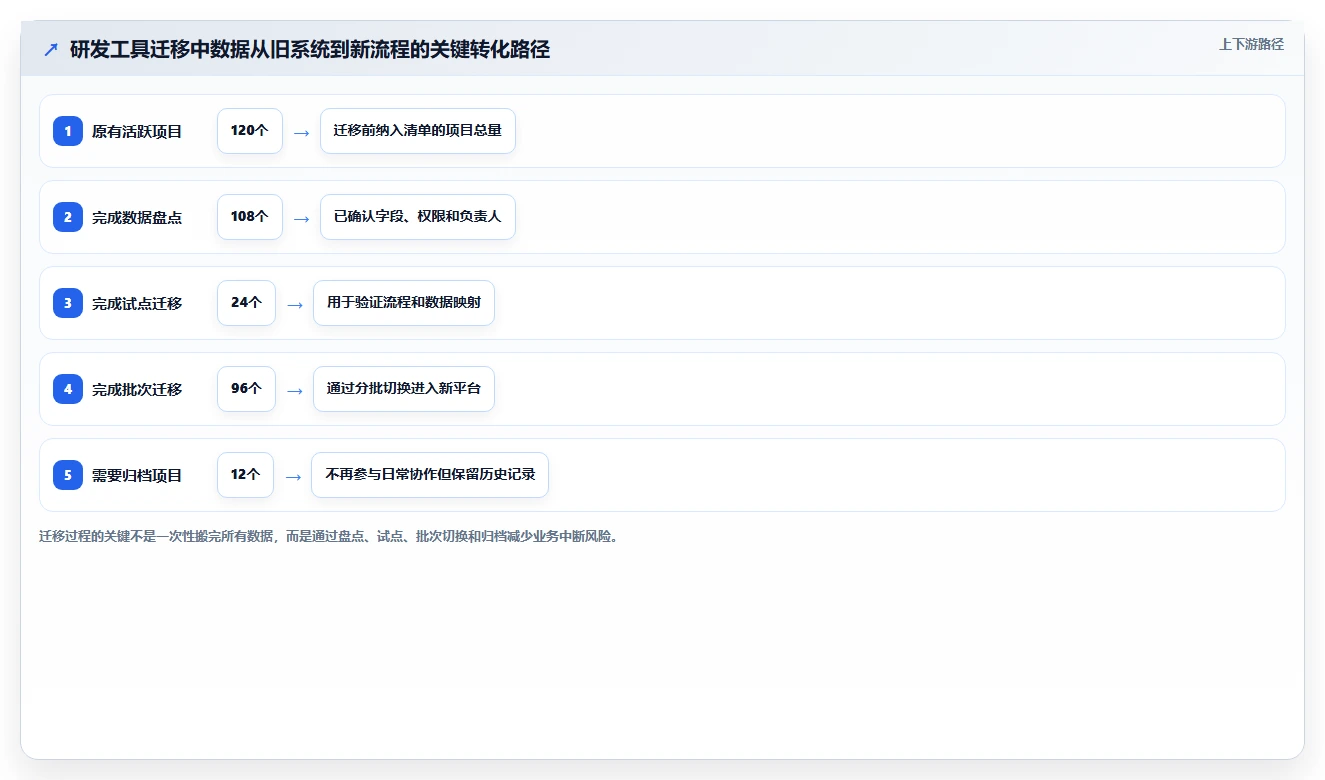
Task: Click the arrow after 120个
Action: (302, 132)
